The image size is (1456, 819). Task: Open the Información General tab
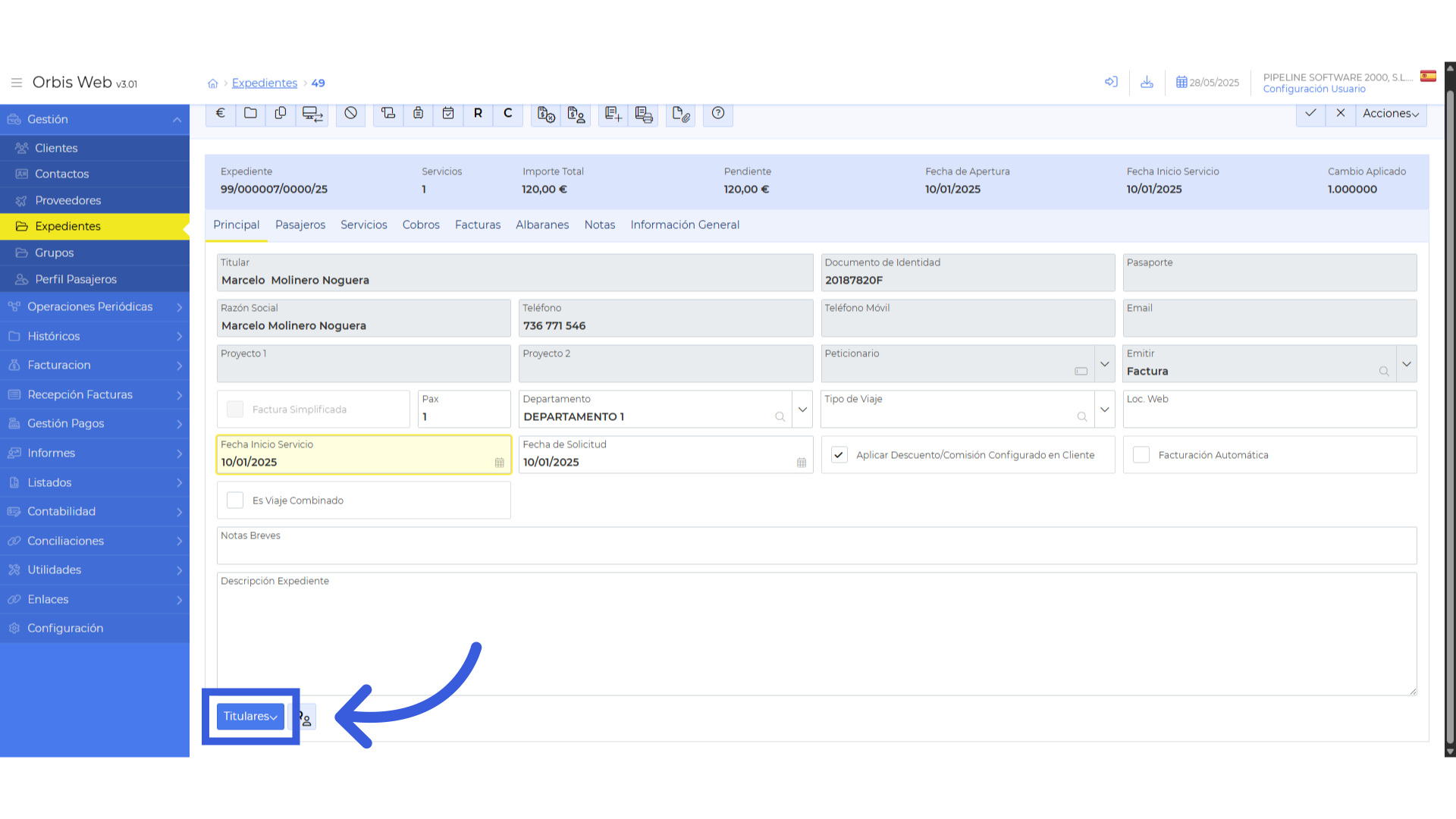point(685,225)
